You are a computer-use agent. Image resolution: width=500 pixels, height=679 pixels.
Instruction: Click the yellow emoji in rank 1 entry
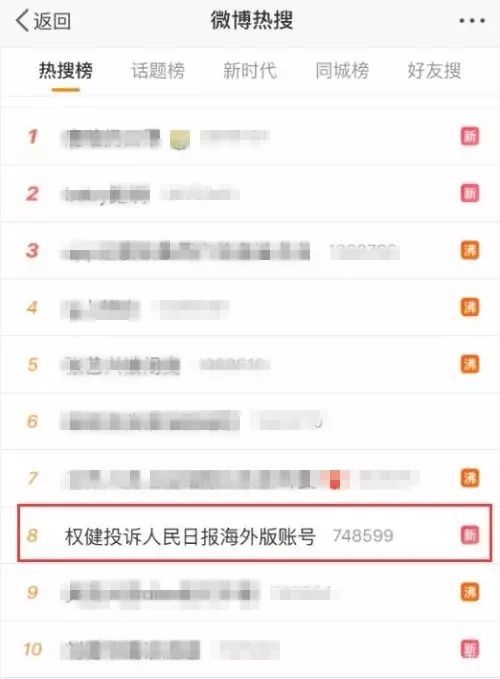180,139
